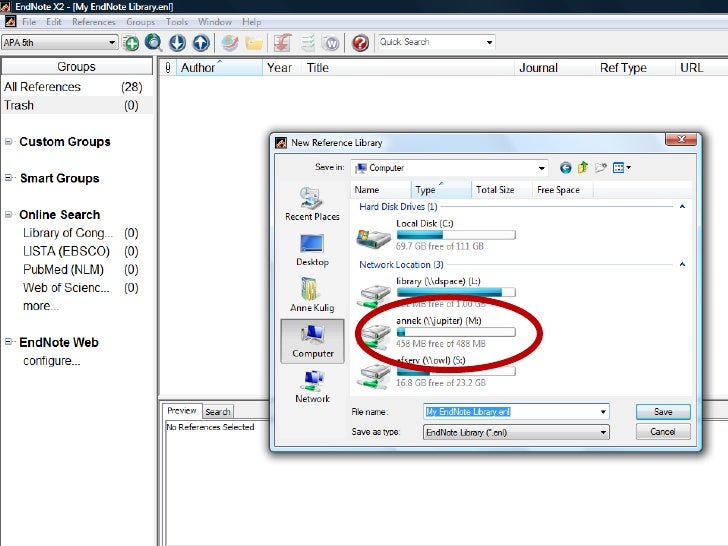Screen dimensions: 728x546
Task: Switch to the Preview tab
Action: point(182,410)
